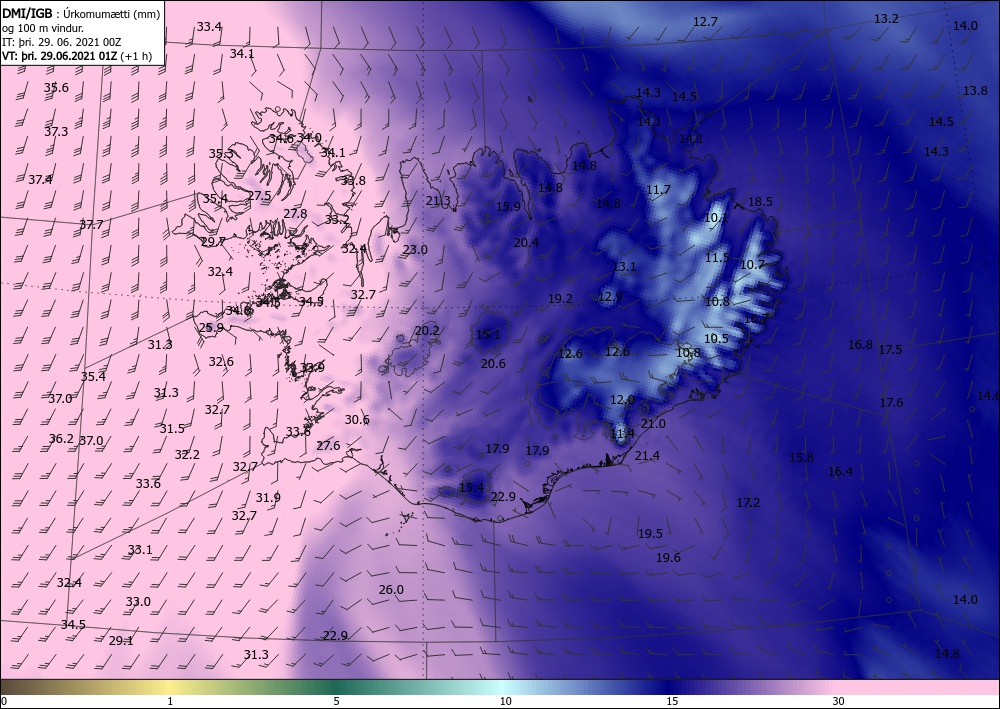Click the 37.3 value label
Viewport: 1000px width, 709px height.
(56, 132)
